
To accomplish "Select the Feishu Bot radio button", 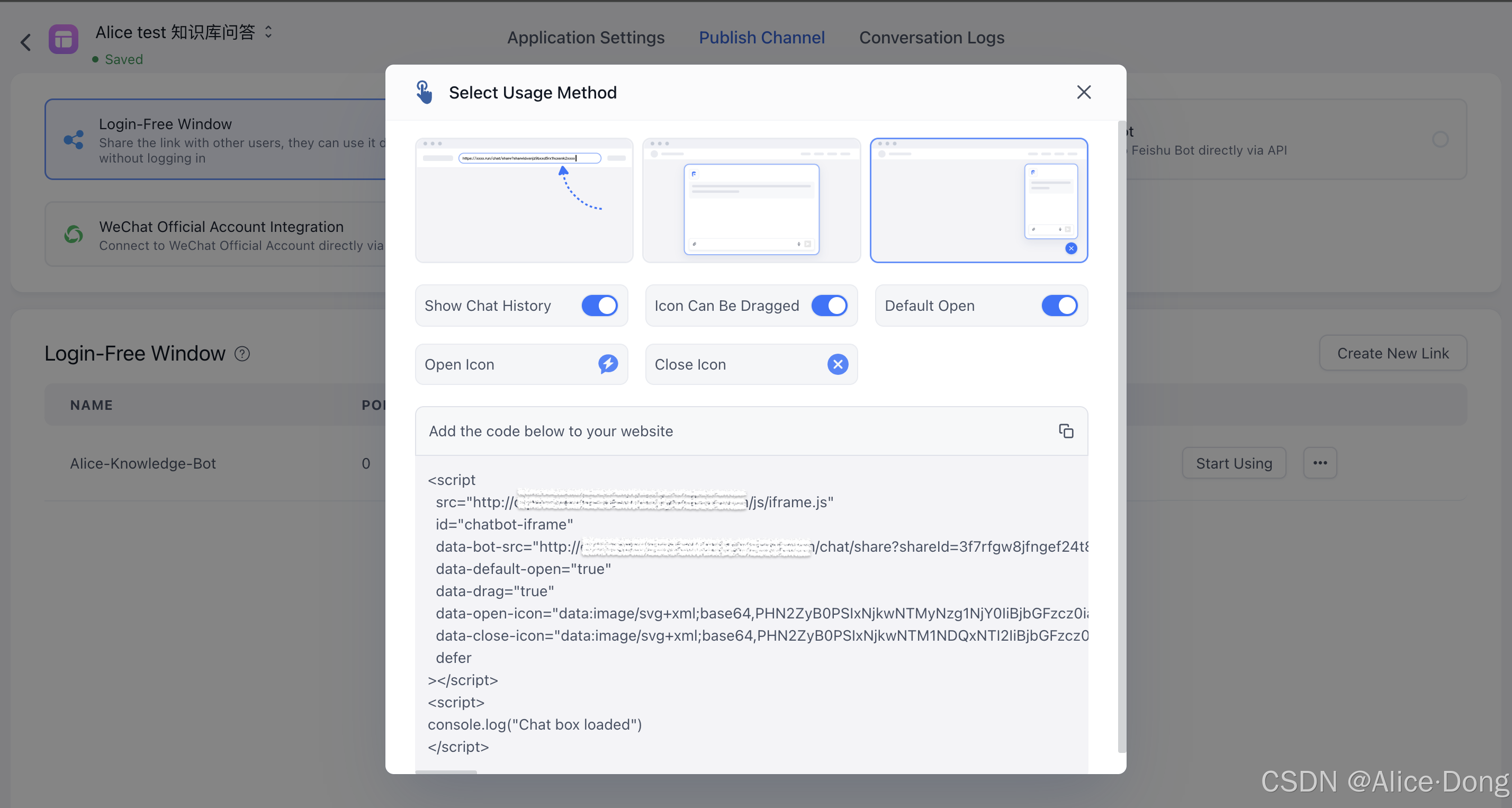I will point(1440,140).
